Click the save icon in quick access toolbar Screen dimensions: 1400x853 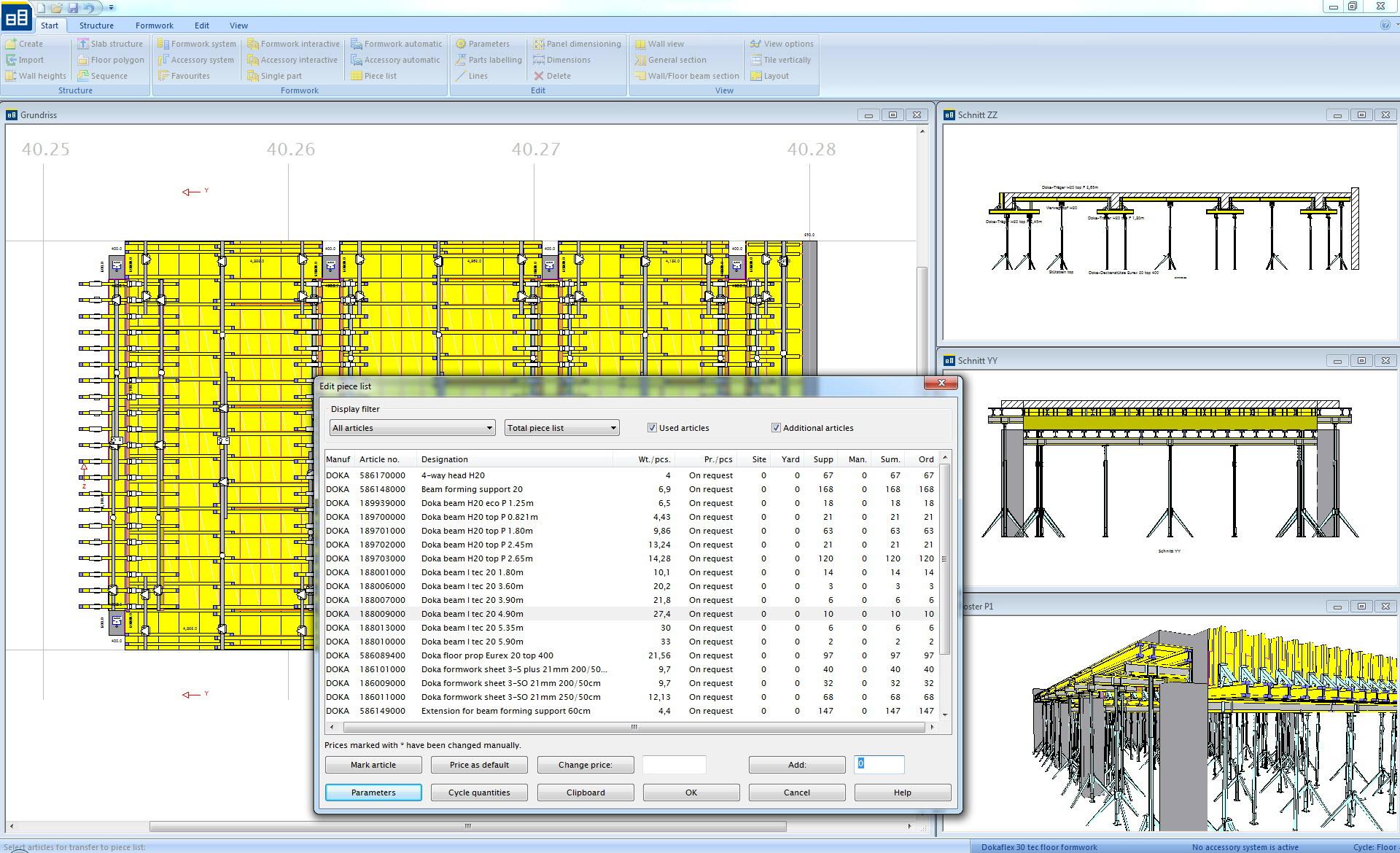[x=73, y=8]
